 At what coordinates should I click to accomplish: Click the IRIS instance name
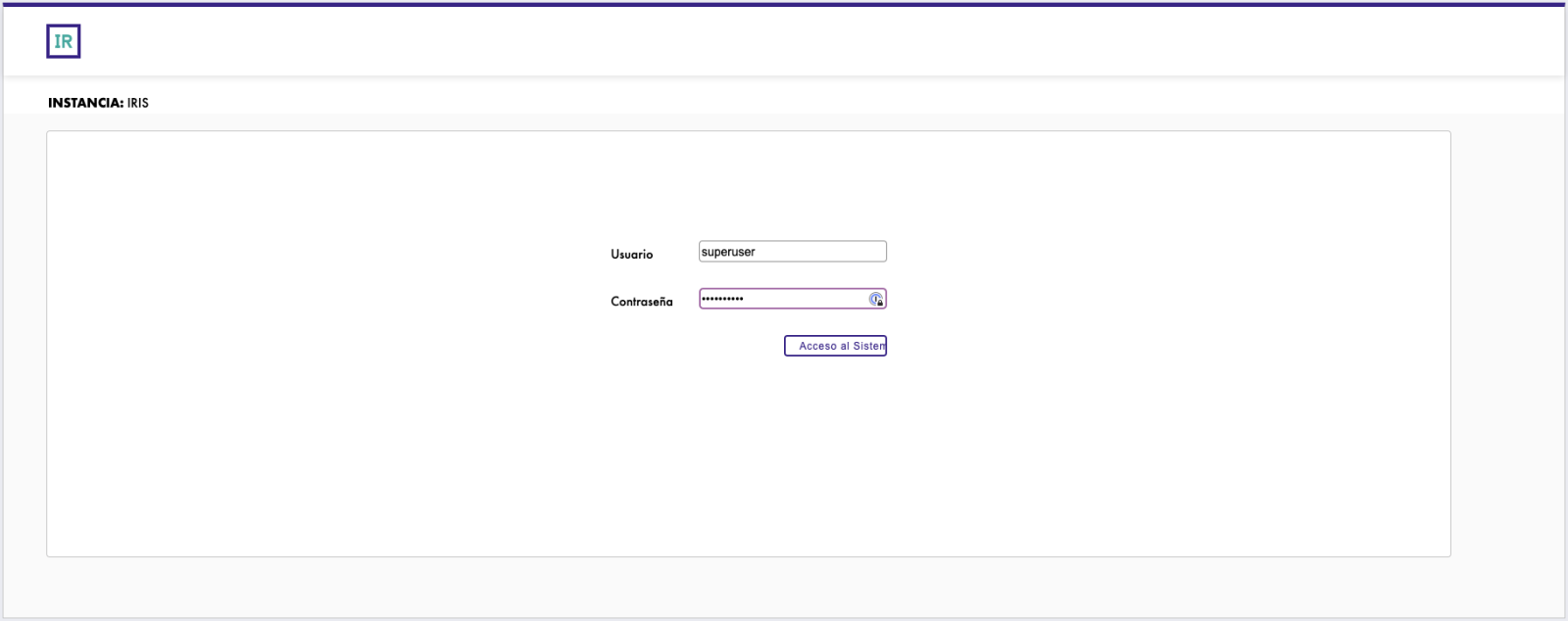[138, 103]
